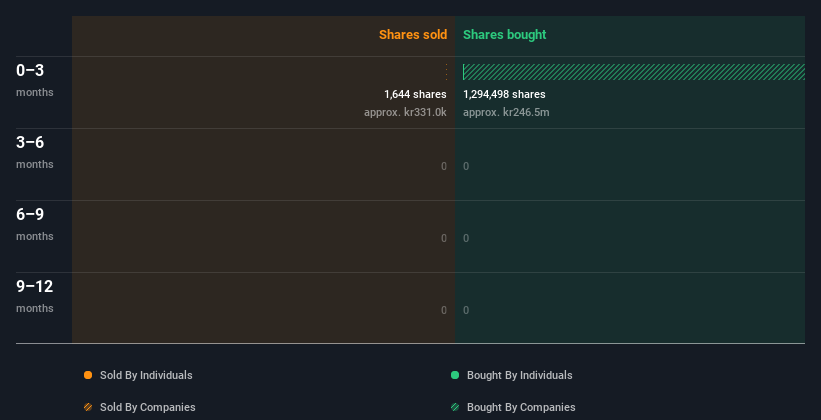Click the green Bought By Individuals legend dot
821x420 pixels.
click(455, 375)
